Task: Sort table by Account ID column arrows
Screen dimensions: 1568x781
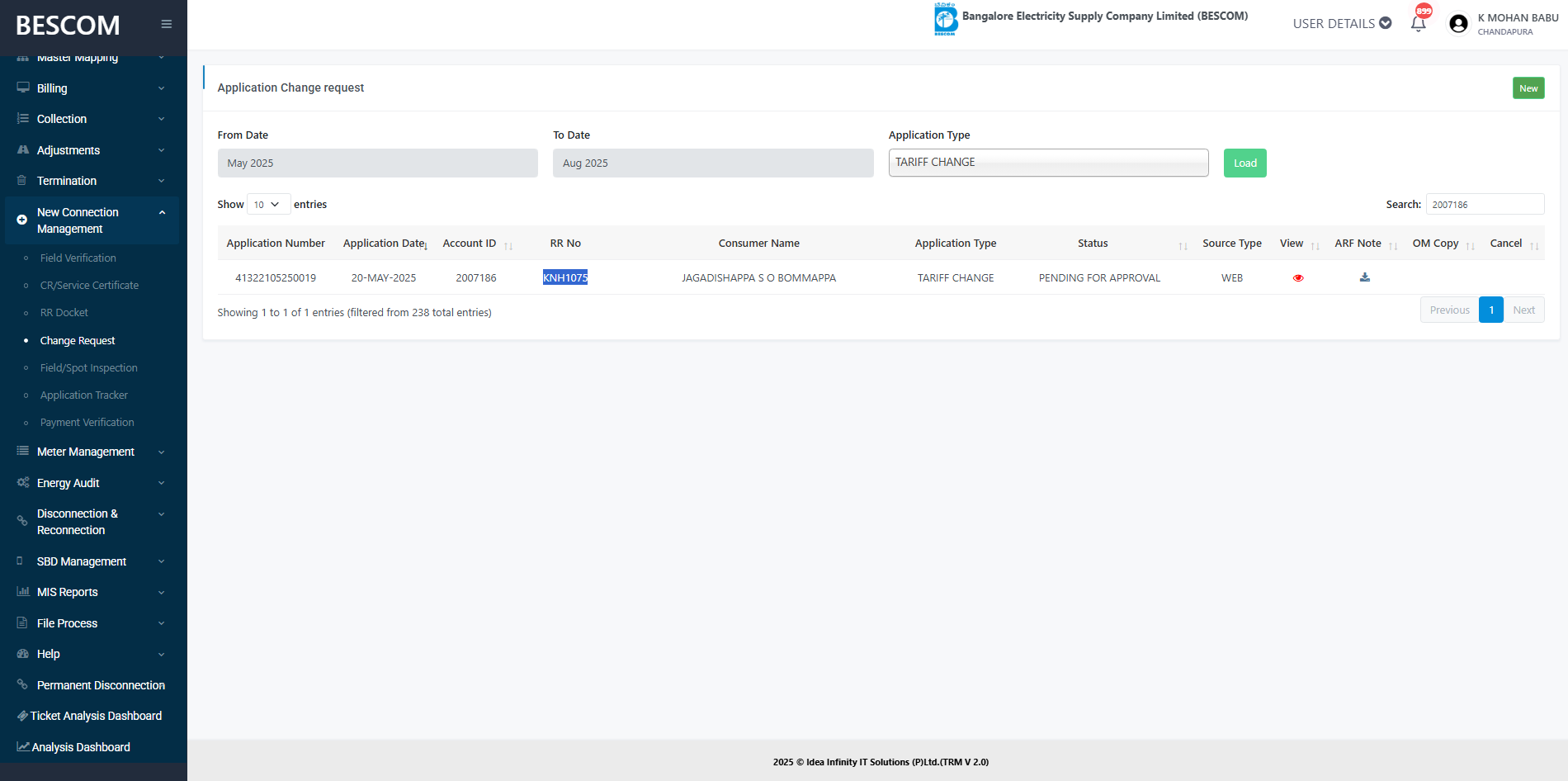Action: point(508,245)
